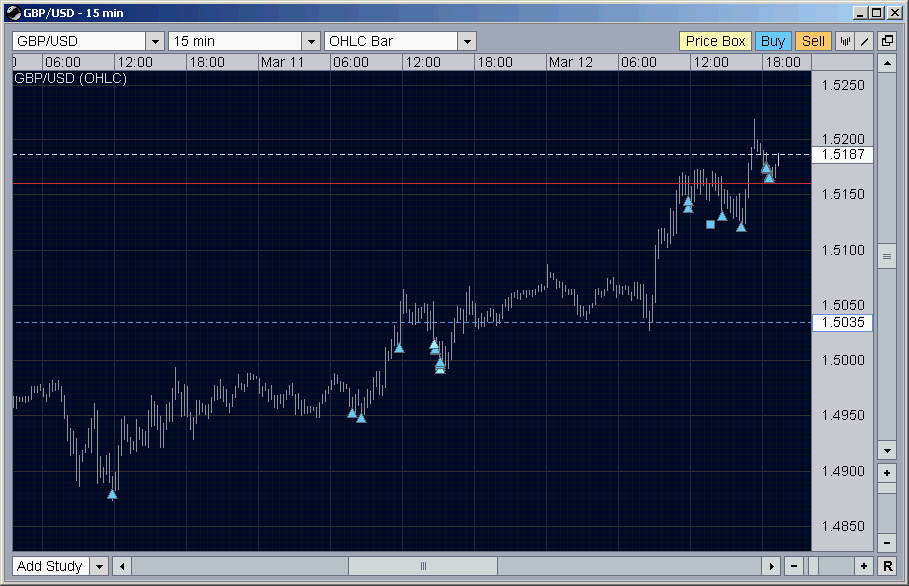Click the horizontal scrollbar thumb
Screen dimensions: 909x586
click(x=423, y=566)
